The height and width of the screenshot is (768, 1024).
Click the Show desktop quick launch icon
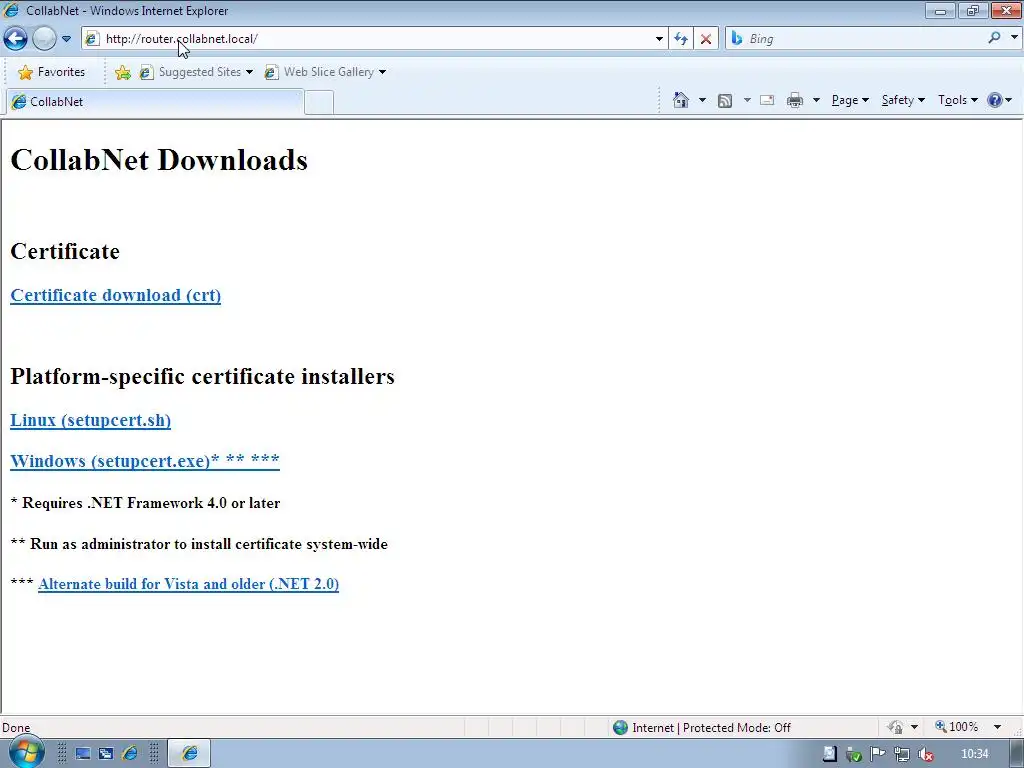(x=82, y=754)
